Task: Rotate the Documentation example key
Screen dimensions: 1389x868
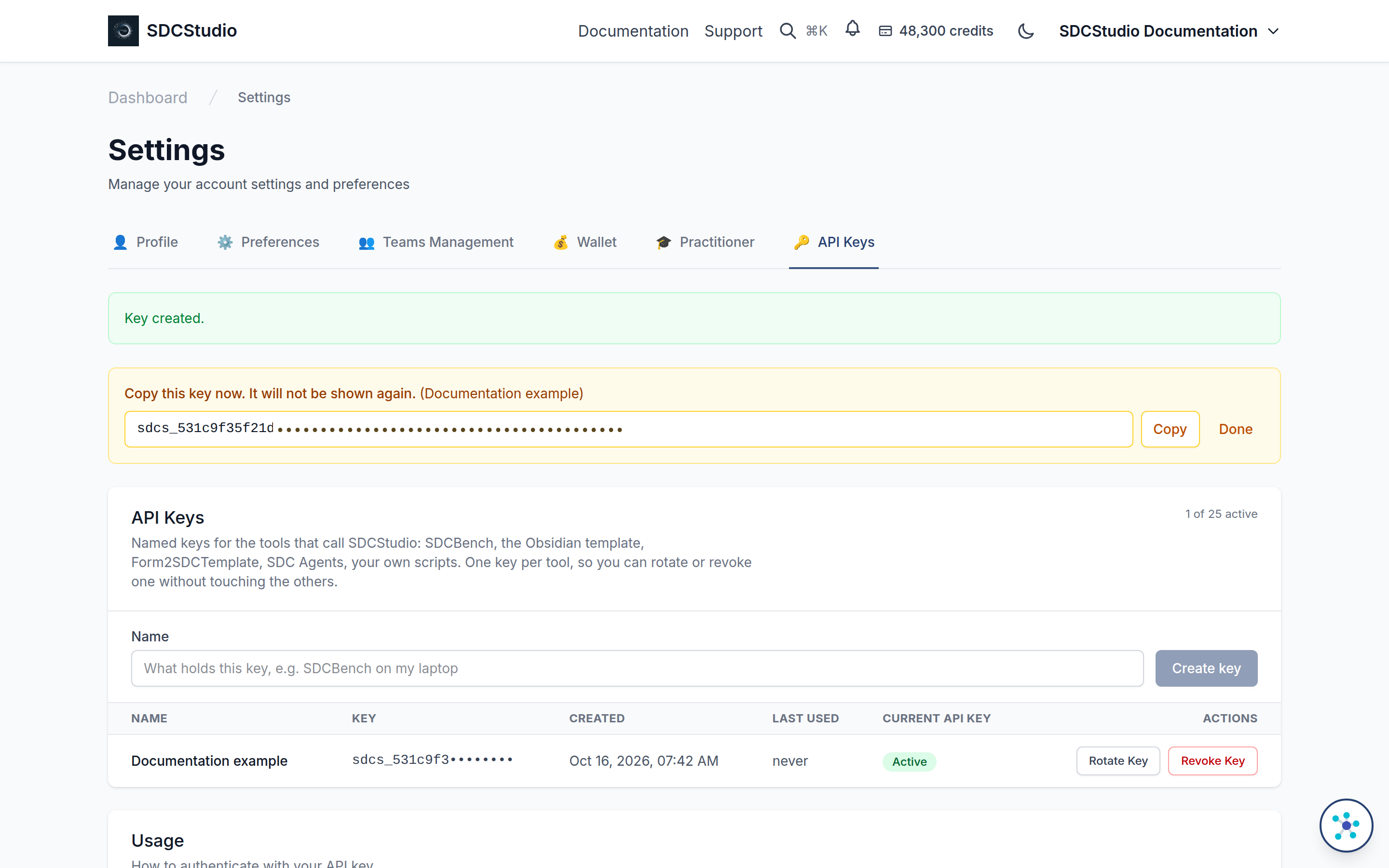Action: 1118,760
